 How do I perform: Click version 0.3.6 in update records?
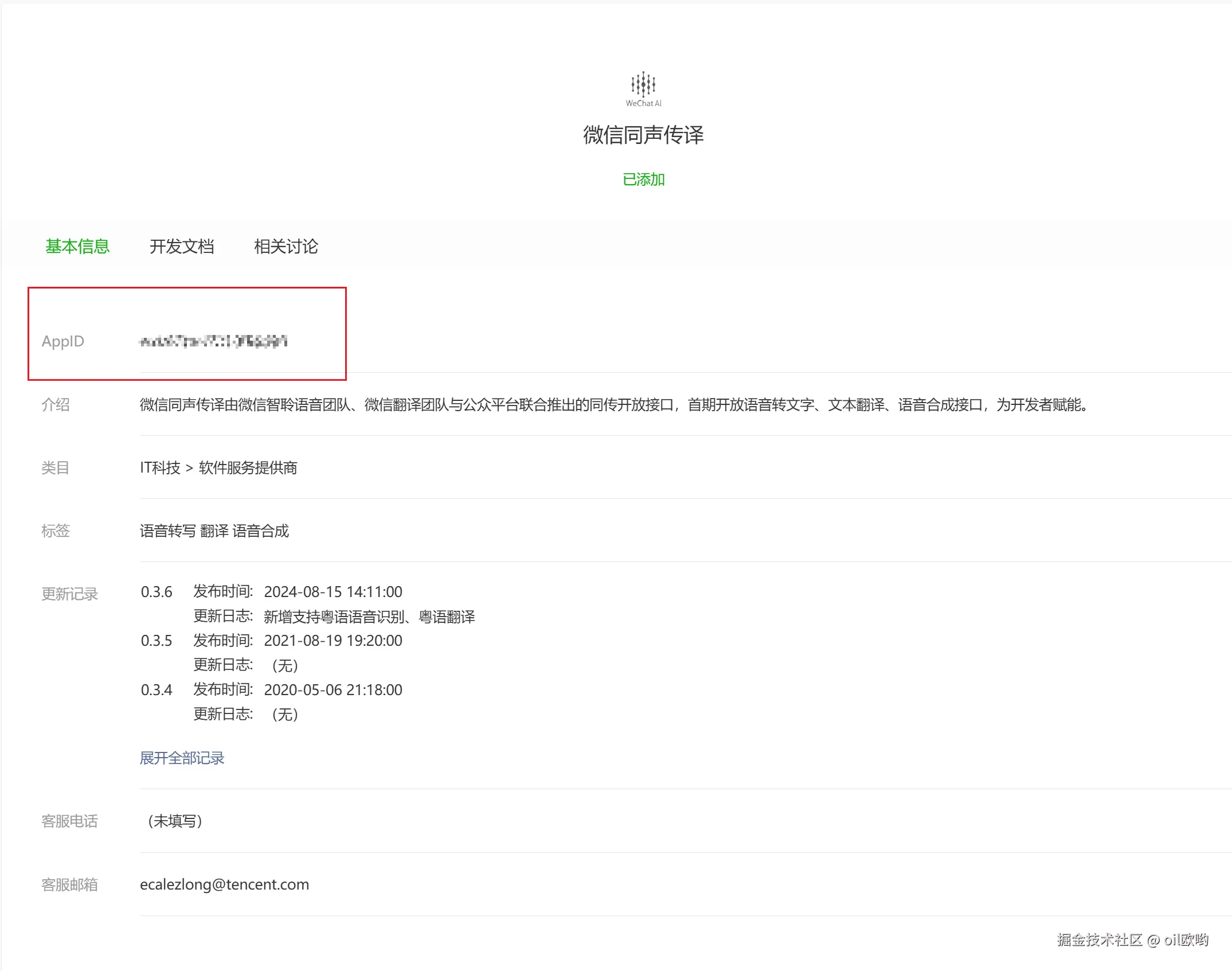(x=157, y=592)
